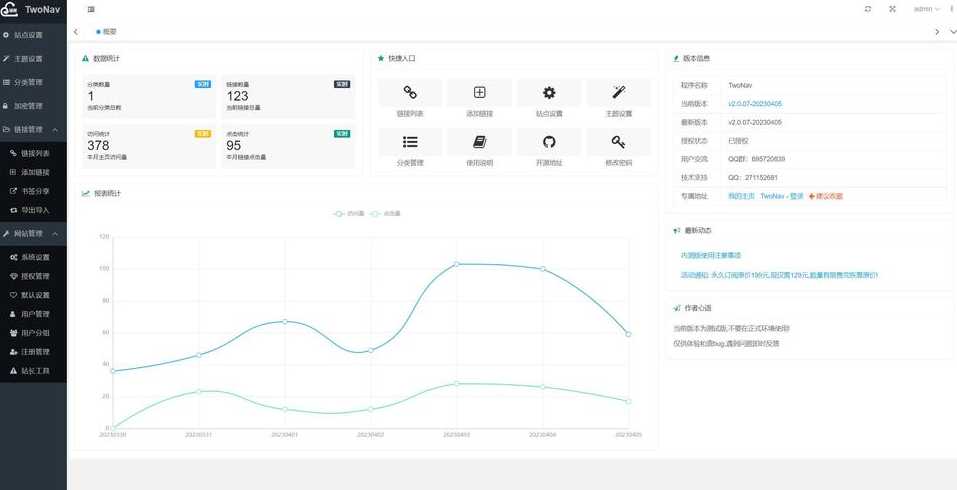Click the 分类数量 stat card showing 1
957x490 pixels.
pos(149,96)
